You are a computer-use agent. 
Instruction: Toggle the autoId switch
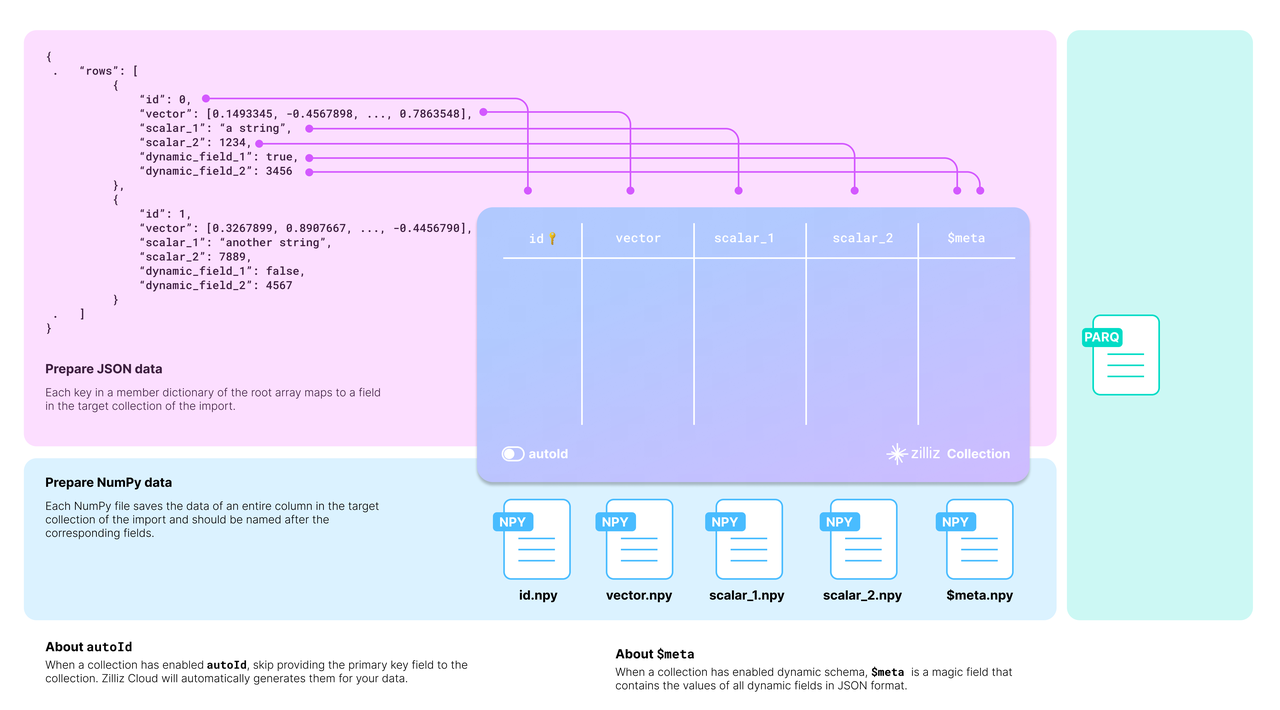point(513,454)
